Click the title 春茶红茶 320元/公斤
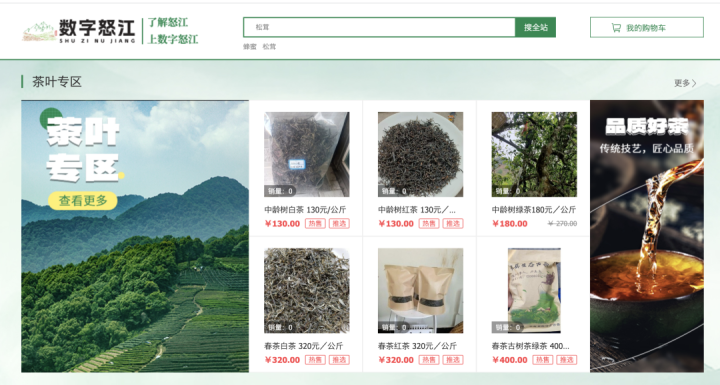This screenshot has height=385, width=720. [417, 346]
